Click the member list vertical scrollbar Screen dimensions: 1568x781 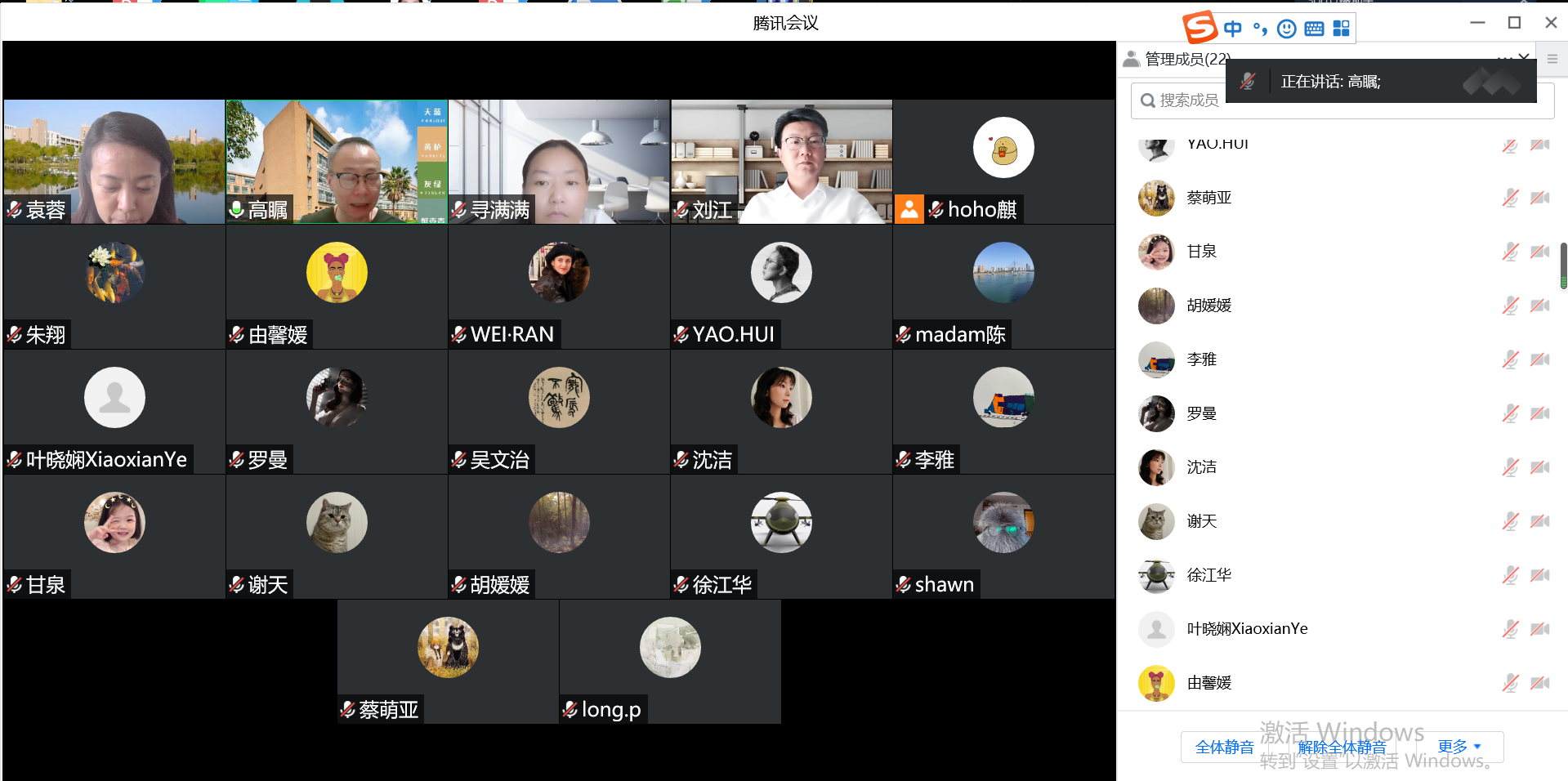(1563, 266)
